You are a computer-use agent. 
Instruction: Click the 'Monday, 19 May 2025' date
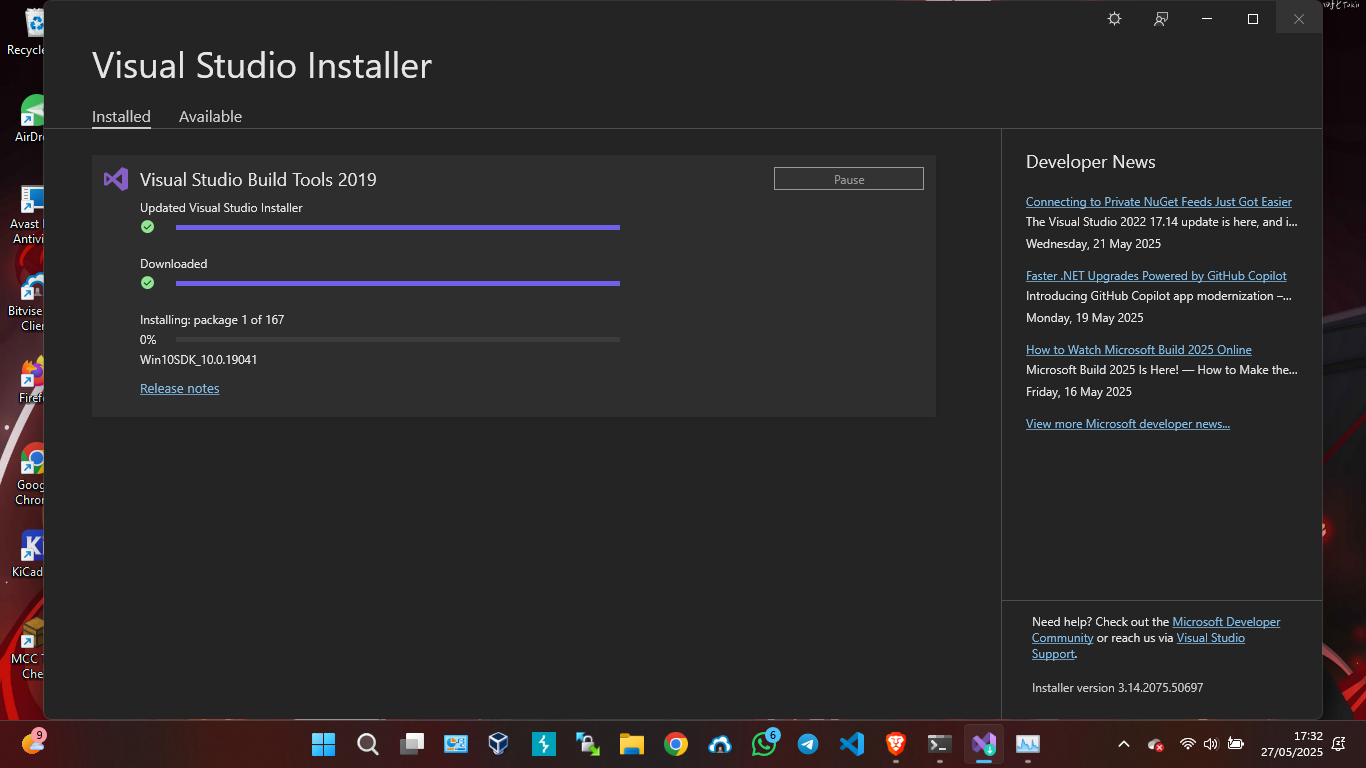pyautogui.click(x=1085, y=318)
